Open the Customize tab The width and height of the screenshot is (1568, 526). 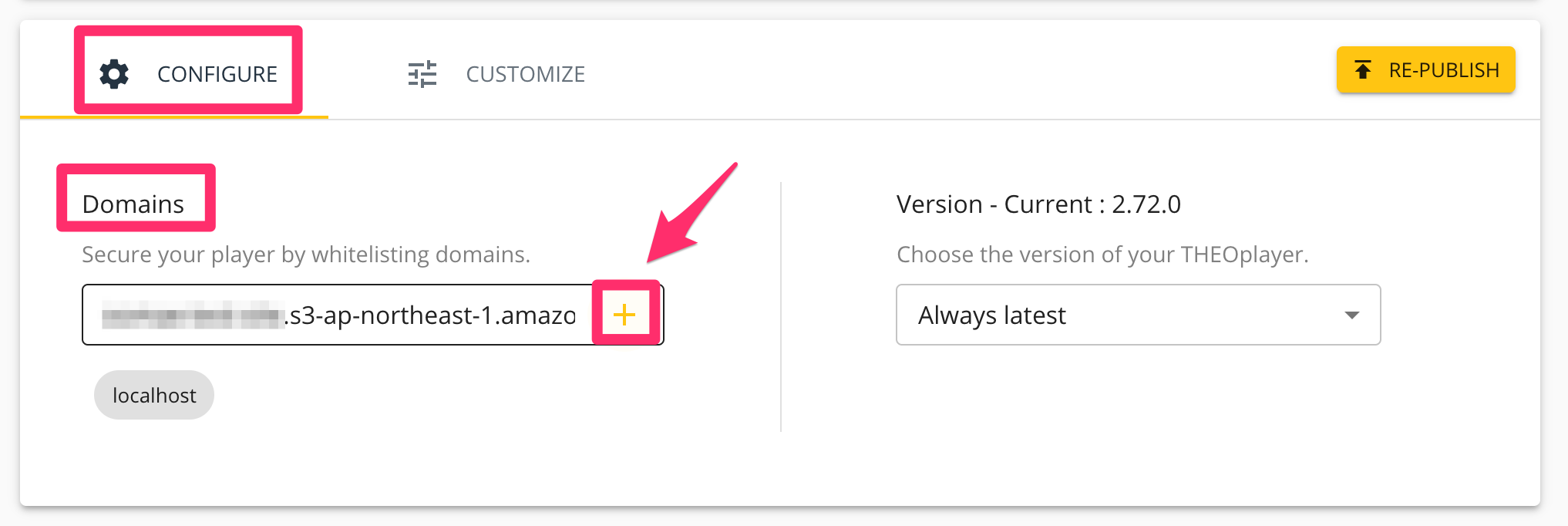pyautogui.click(x=525, y=74)
